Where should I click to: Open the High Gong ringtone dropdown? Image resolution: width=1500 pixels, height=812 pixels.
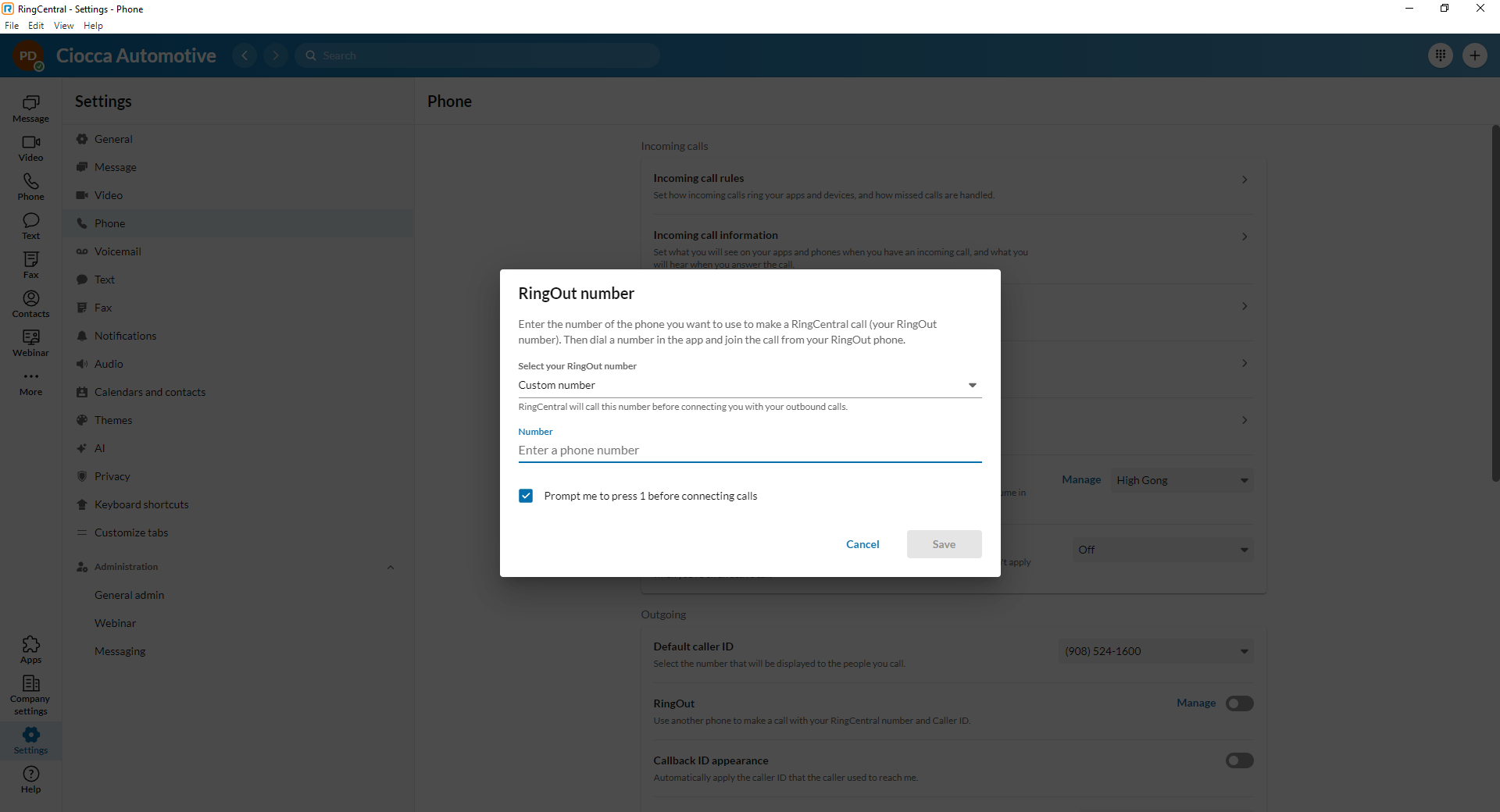[x=1182, y=480]
